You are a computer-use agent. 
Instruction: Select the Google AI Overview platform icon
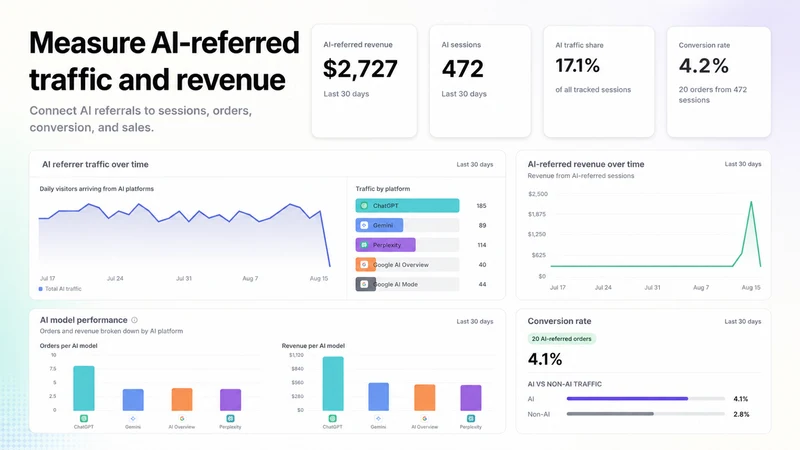pos(364,265)
